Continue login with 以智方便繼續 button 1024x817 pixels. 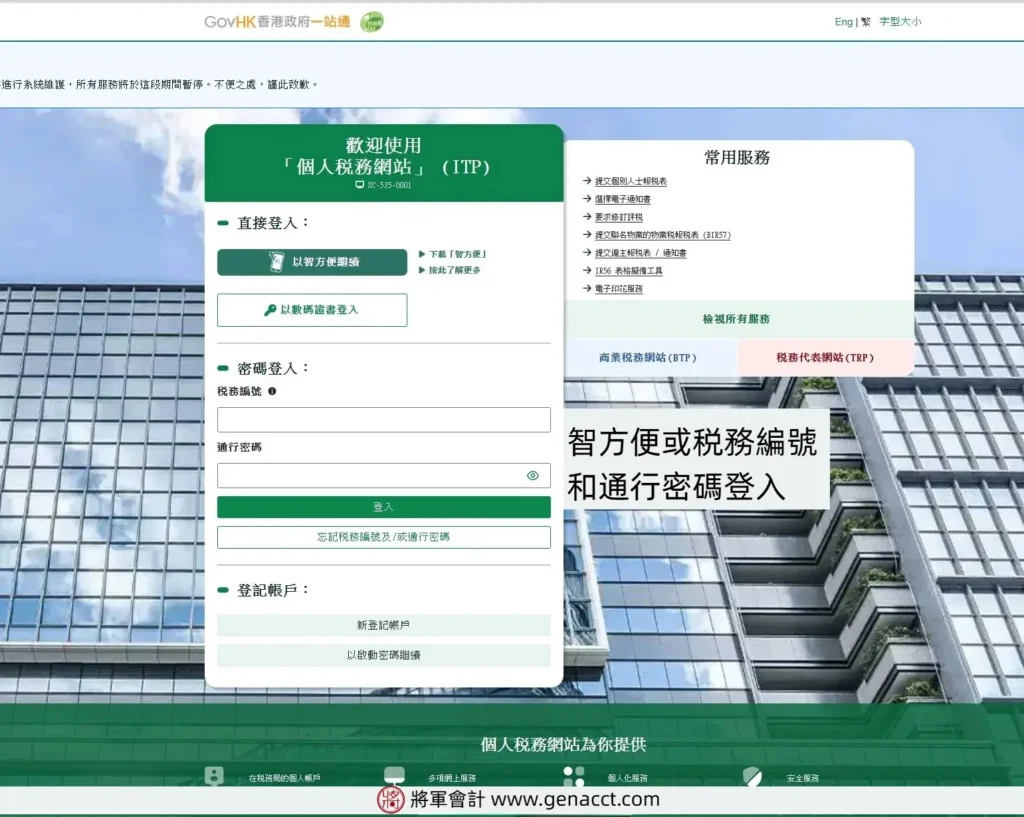tap(312, 262)
